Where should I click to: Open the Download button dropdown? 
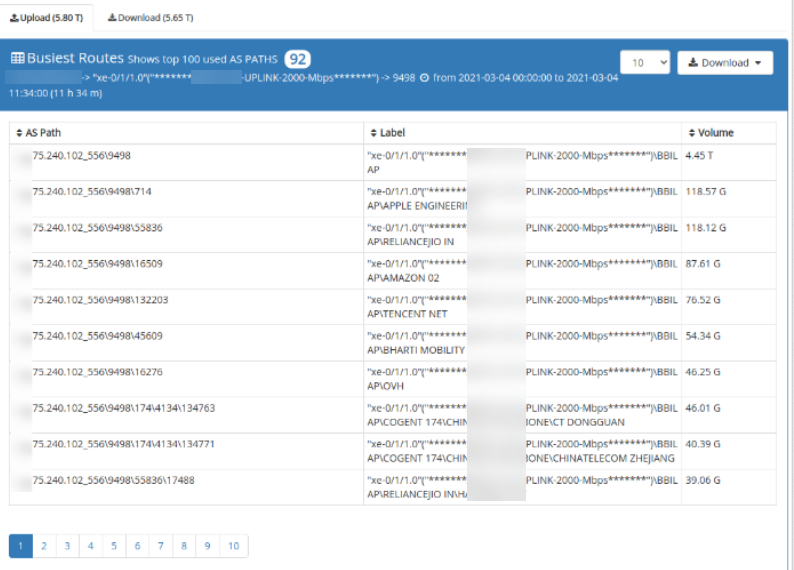pyautogui.click(x=725, y=63)
